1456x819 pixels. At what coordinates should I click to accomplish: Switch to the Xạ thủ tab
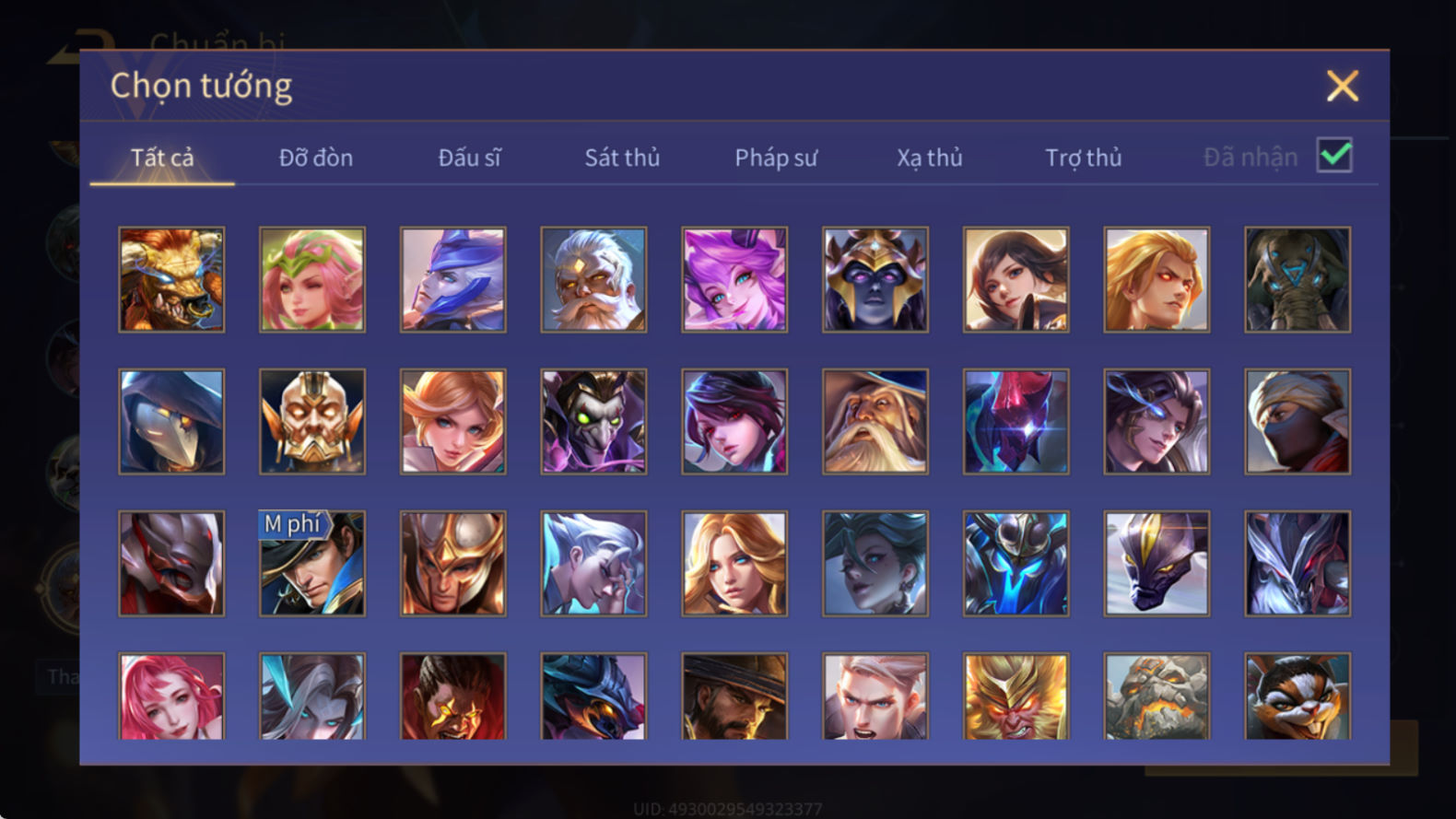(x=930, y=158)
